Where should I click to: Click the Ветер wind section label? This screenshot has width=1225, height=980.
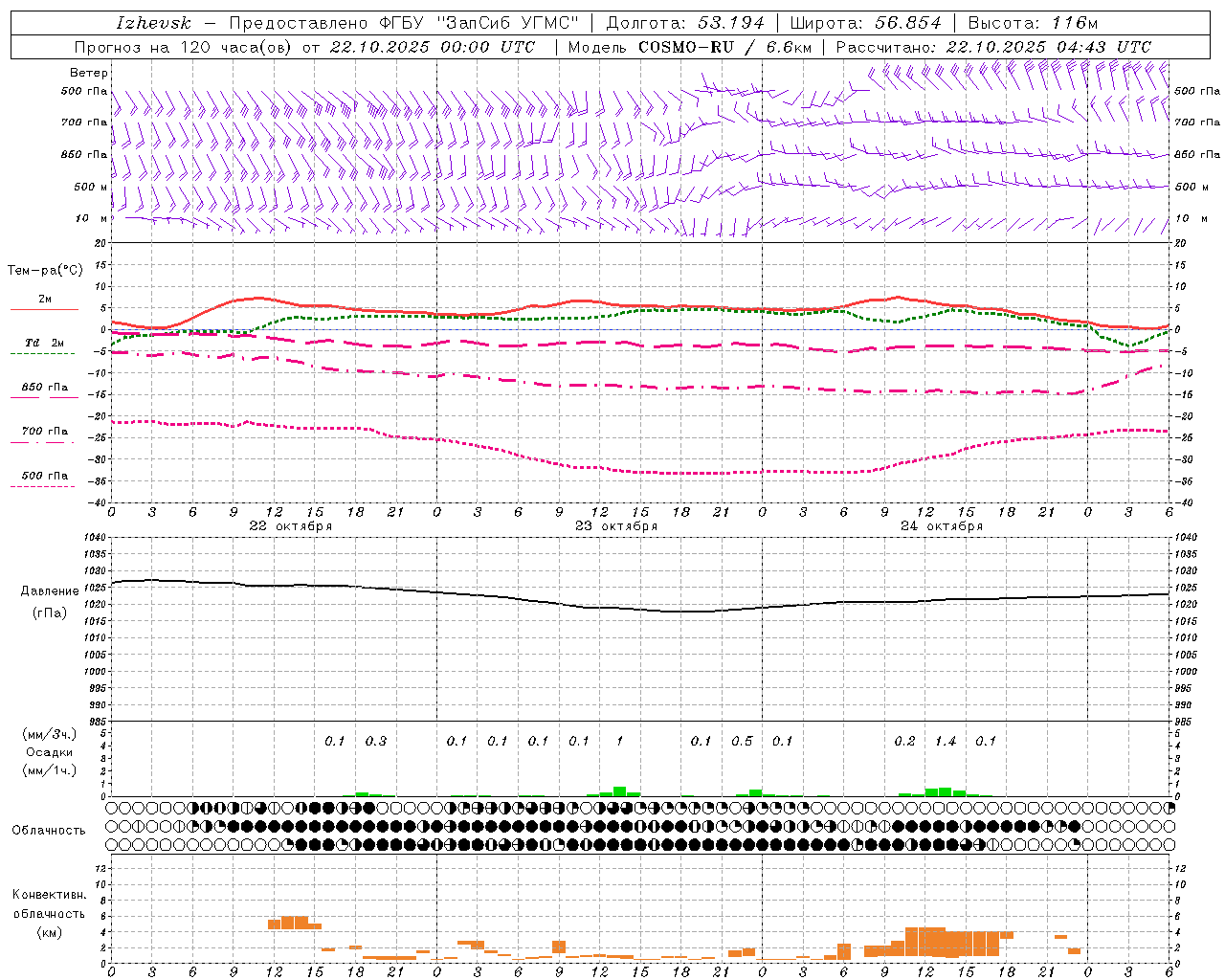pyautogui.click(x=89, y=73)
